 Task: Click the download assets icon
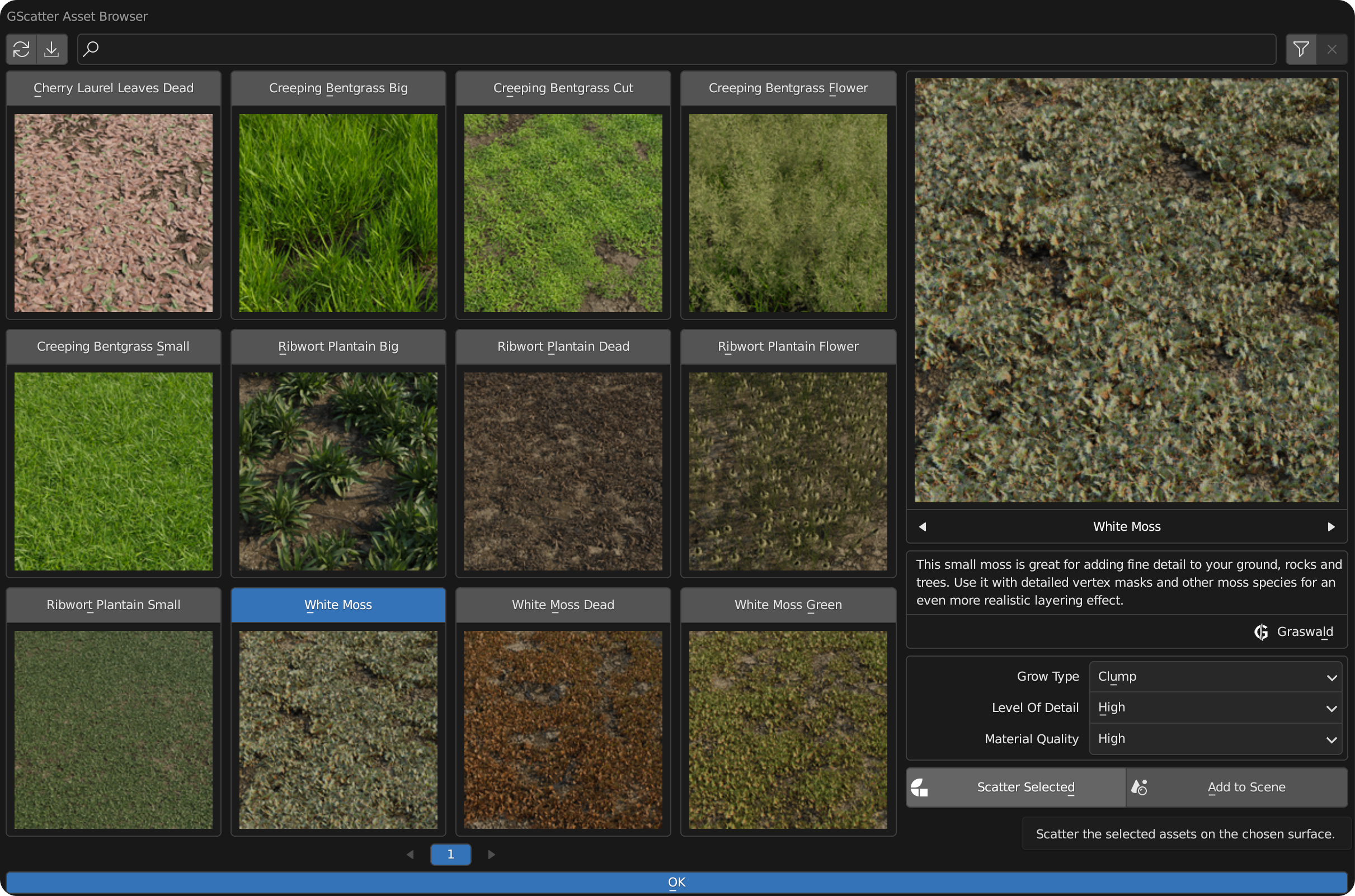click(52, 49)
